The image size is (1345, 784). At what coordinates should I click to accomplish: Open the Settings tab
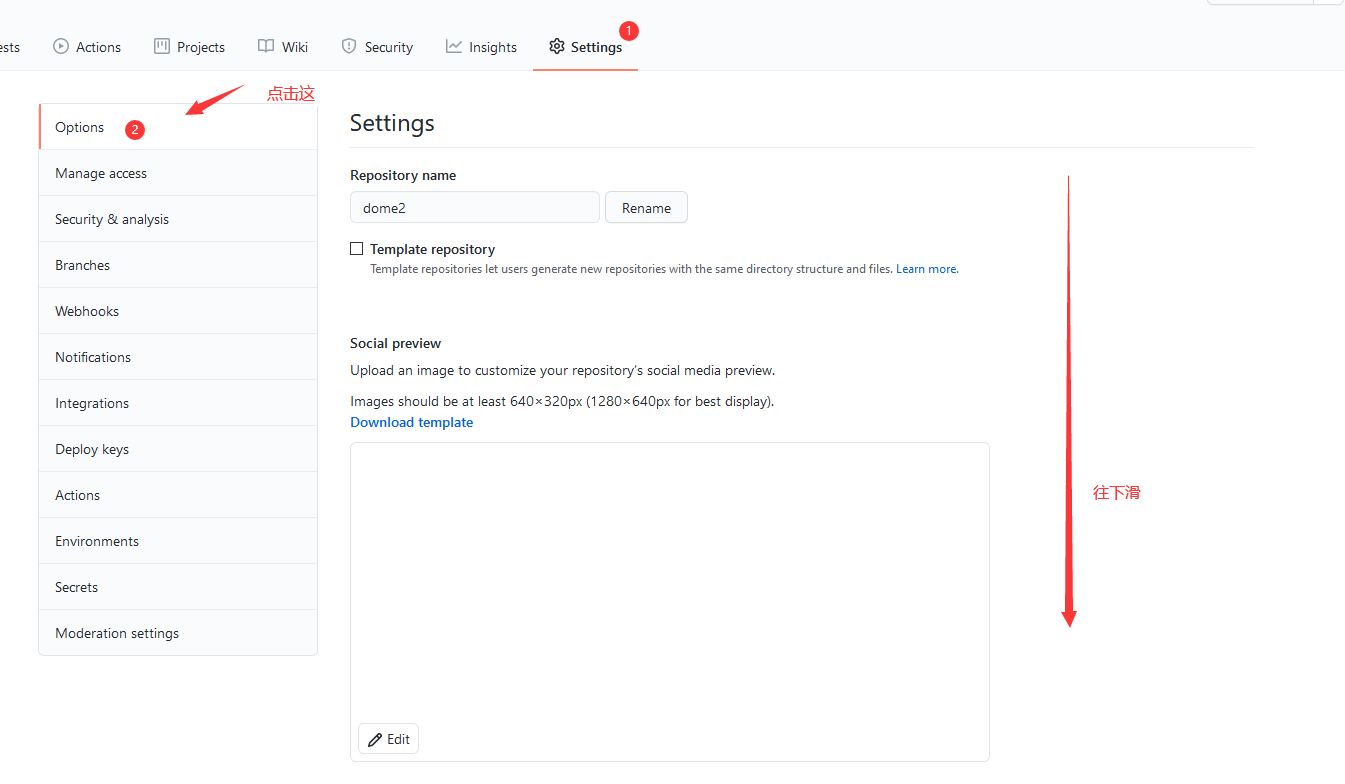(x=585, y=47)
